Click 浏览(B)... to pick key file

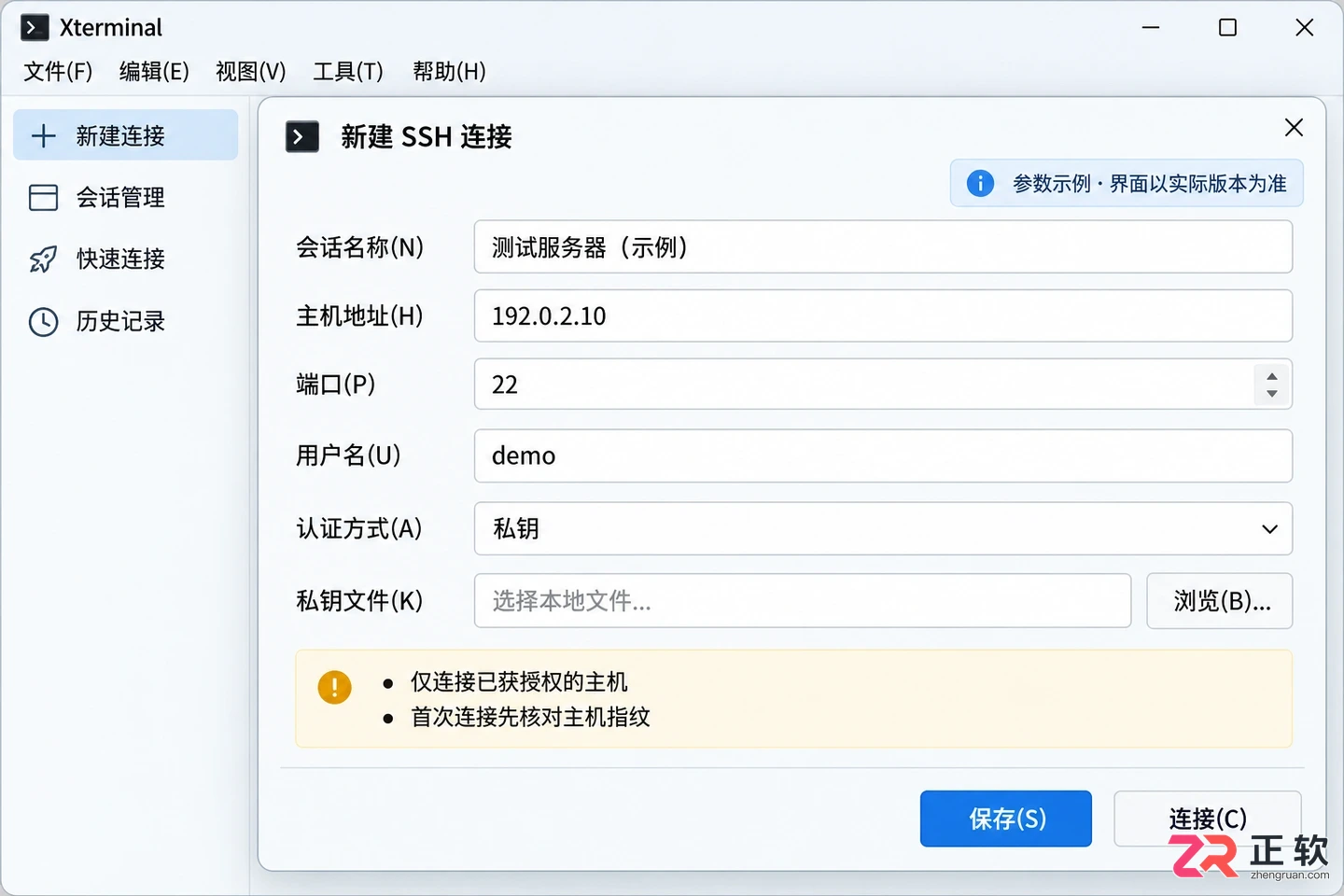coord(1220,601)
